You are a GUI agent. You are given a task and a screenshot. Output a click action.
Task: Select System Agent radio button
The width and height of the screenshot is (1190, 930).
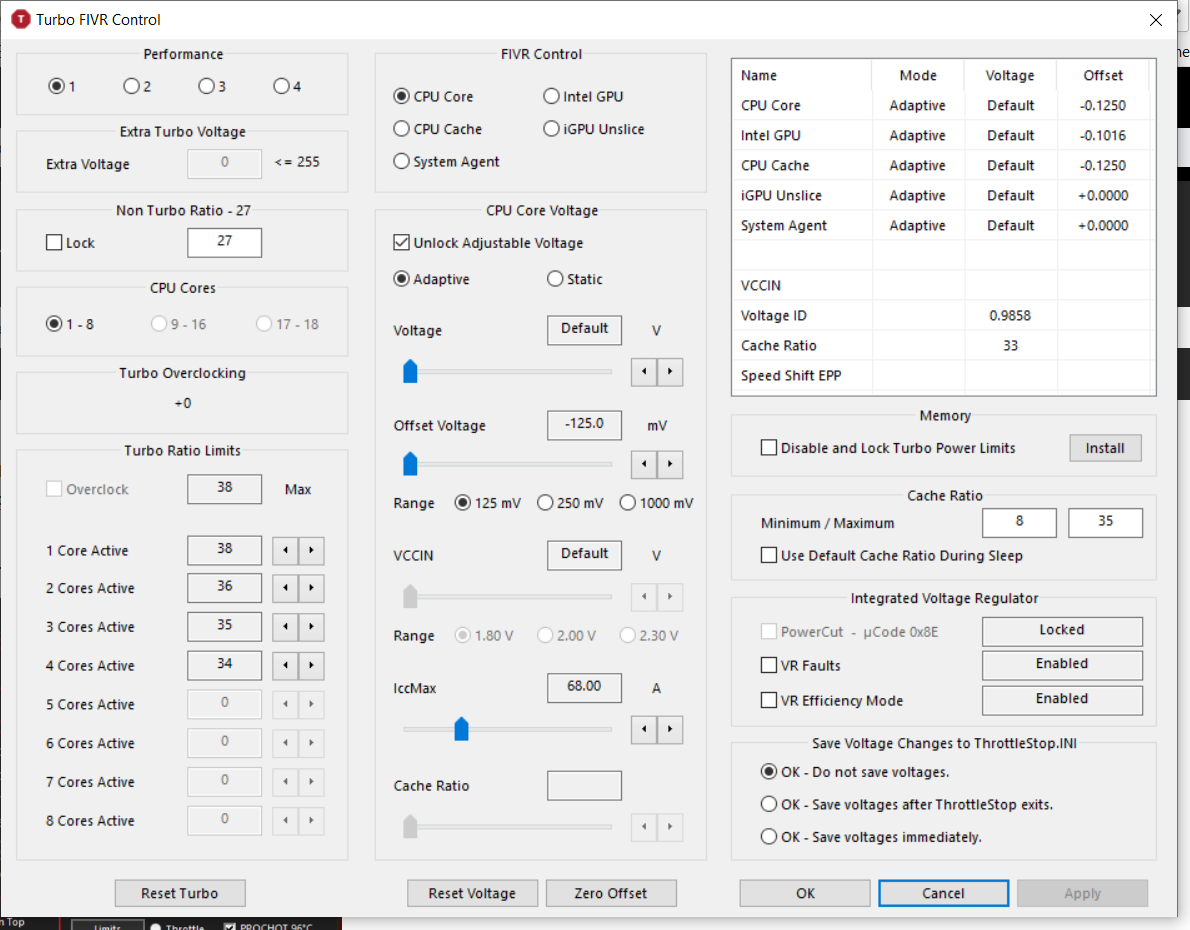[x=447, y=162]
